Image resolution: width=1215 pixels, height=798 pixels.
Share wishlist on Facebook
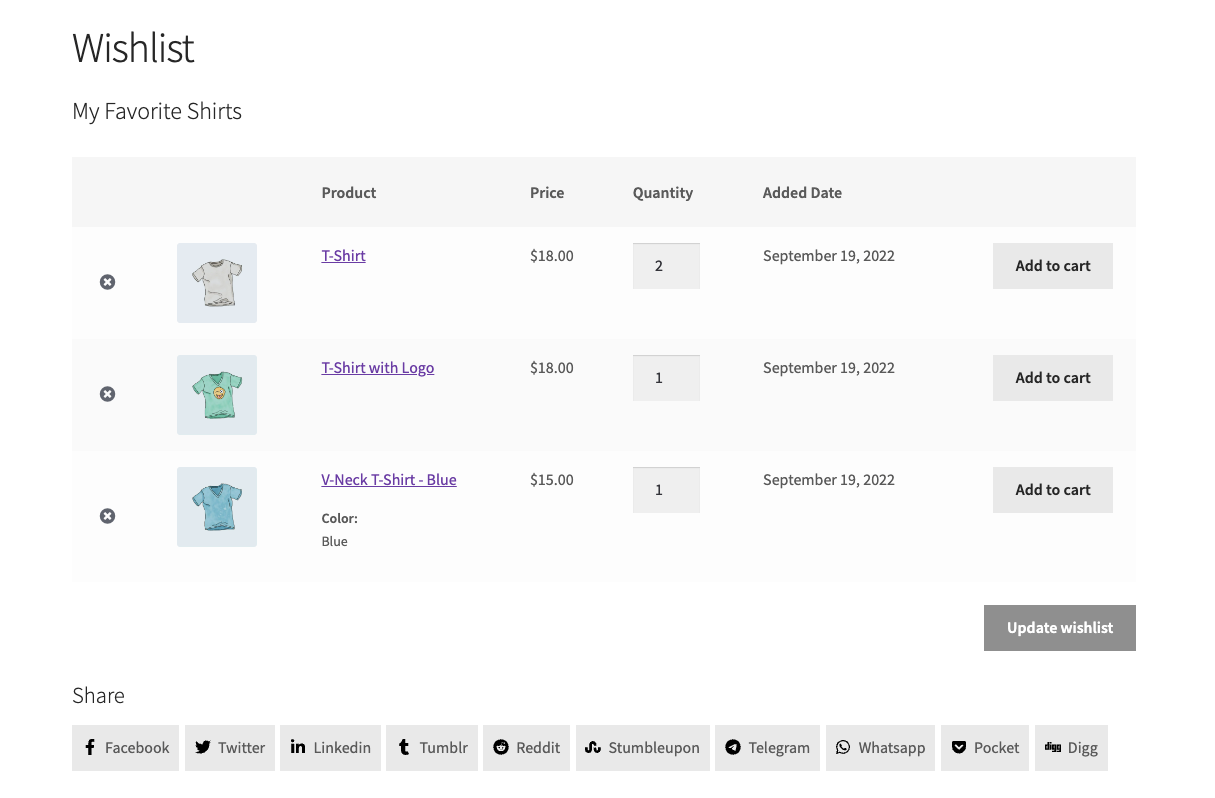[126, 748]
